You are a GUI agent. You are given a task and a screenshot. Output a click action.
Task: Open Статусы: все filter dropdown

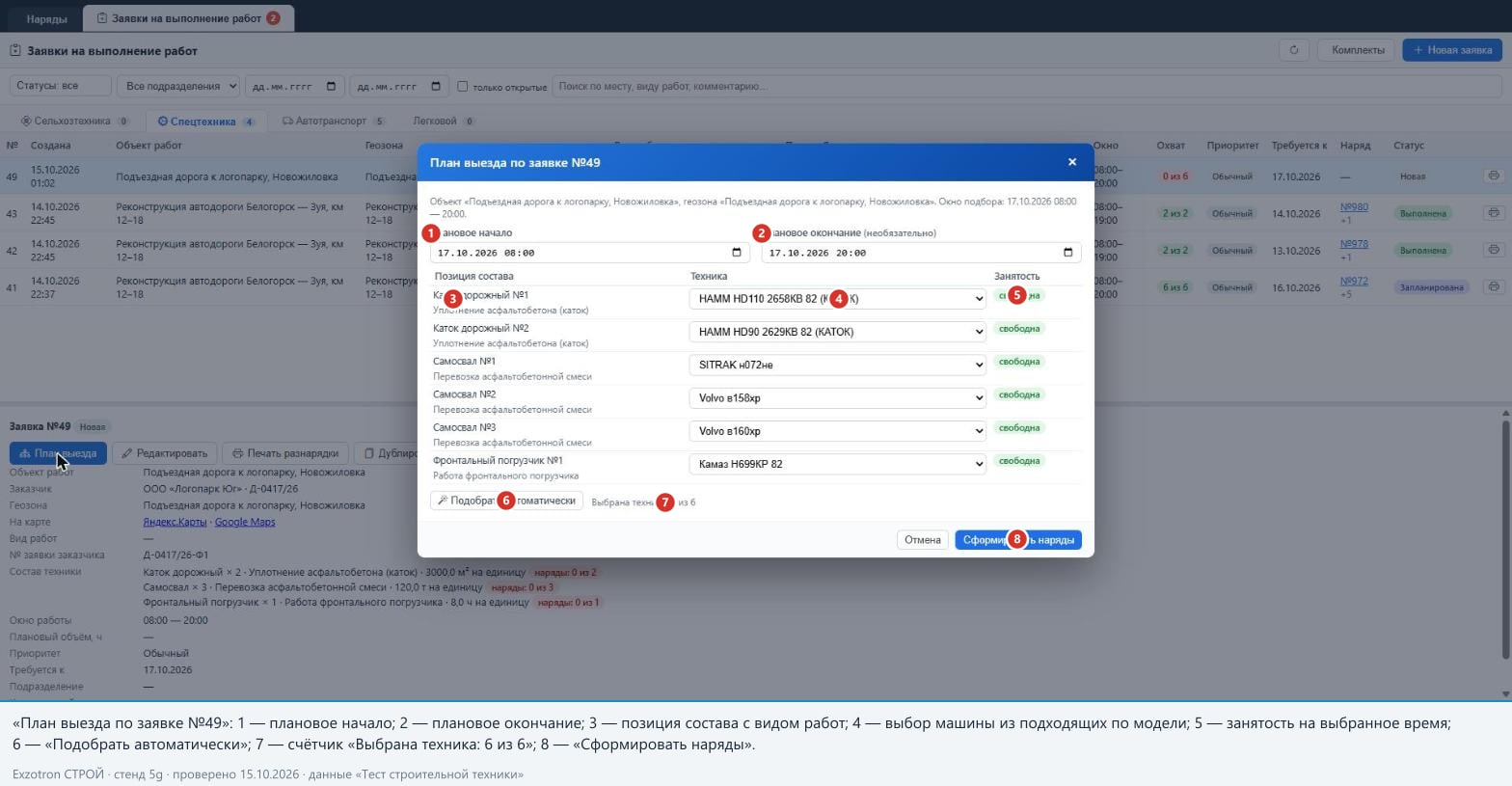coord(60,86)
